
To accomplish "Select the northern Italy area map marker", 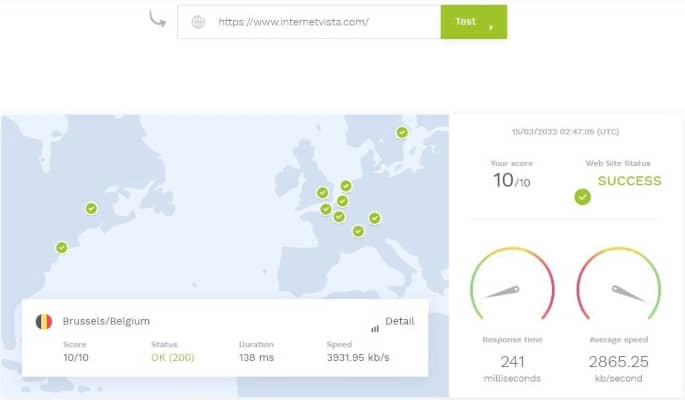I will click(x=358, y=231).
